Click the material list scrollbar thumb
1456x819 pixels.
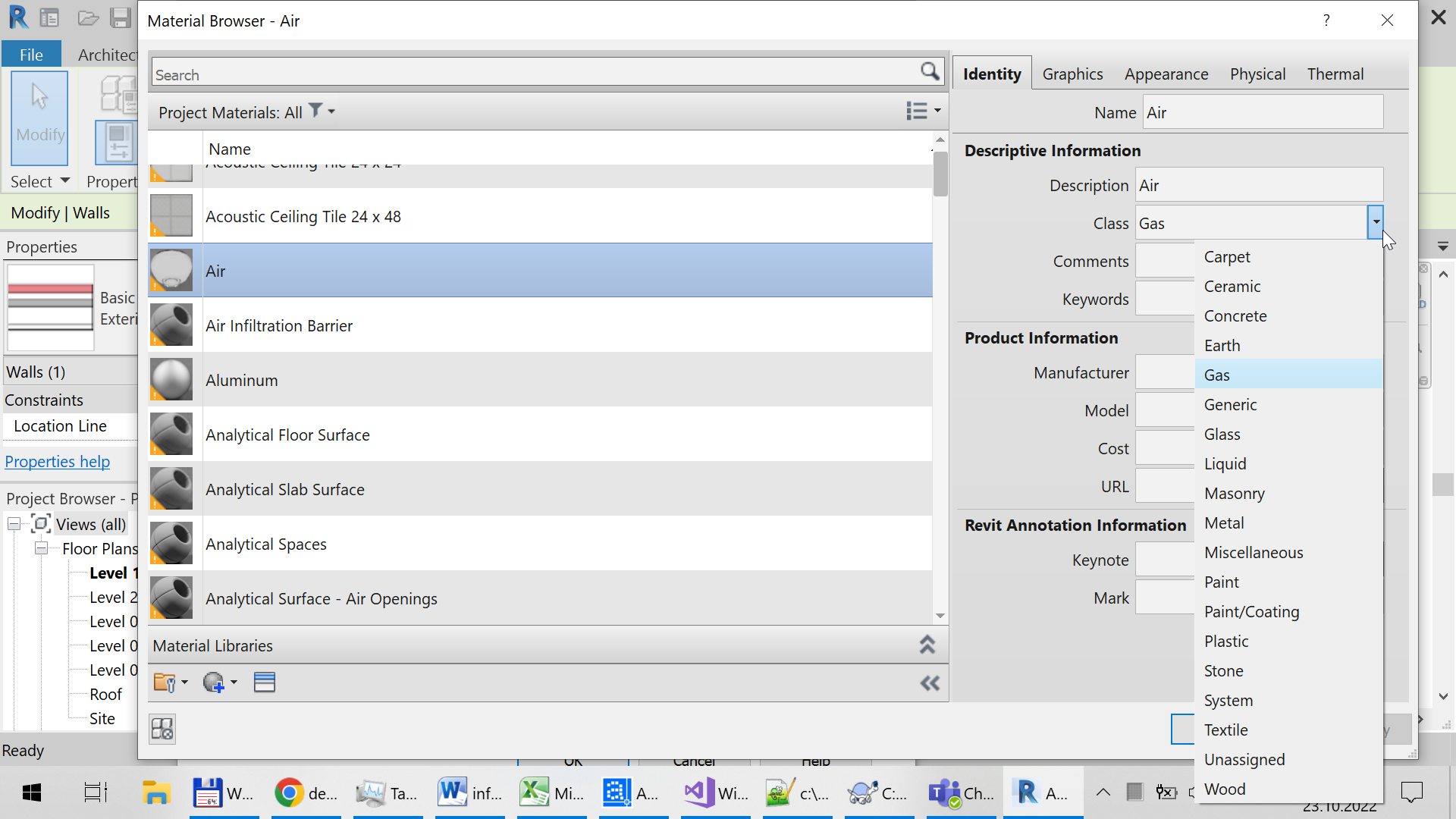[940, 174]
